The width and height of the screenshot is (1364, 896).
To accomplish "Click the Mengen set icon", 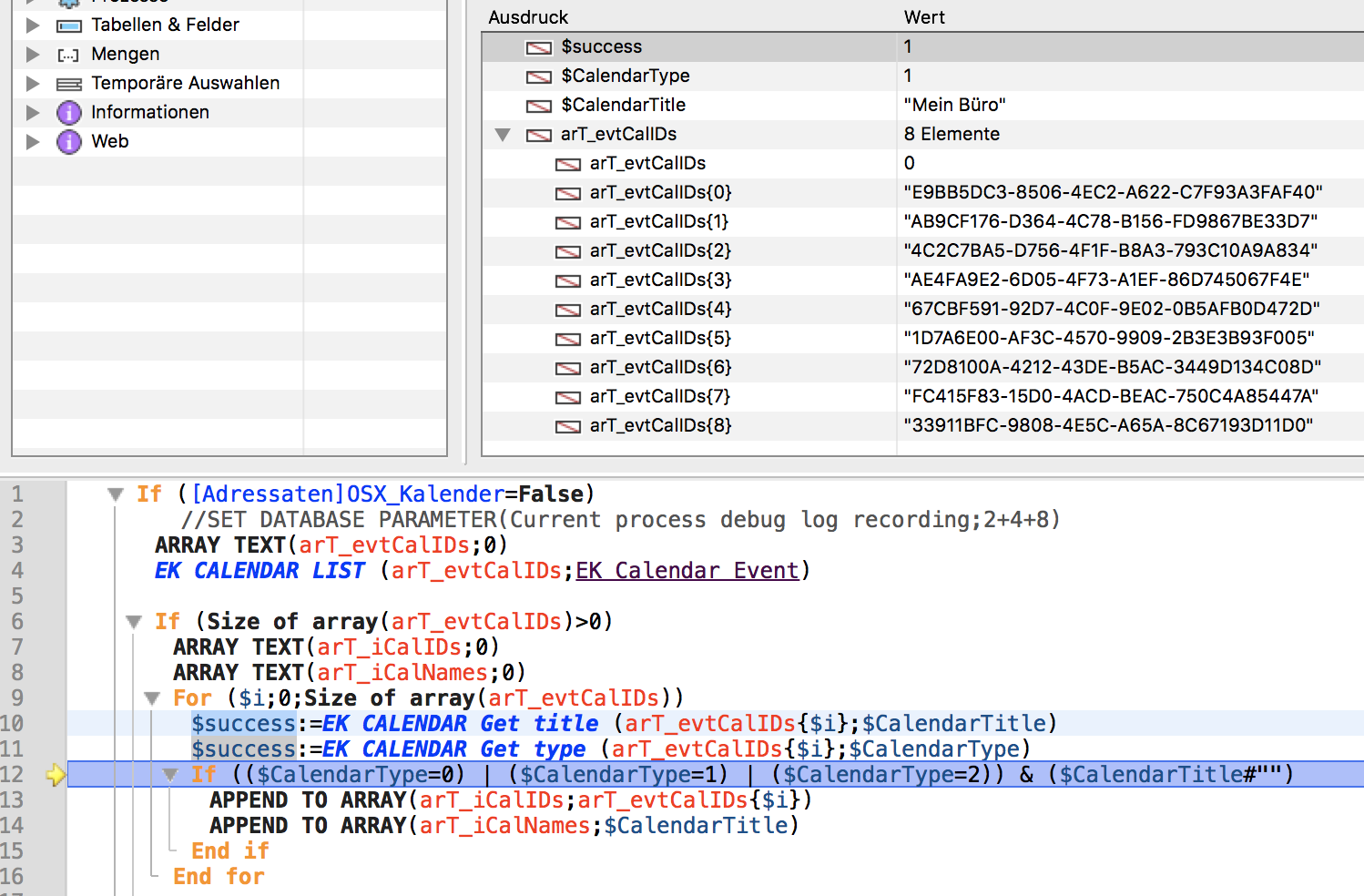I will 68,56.
